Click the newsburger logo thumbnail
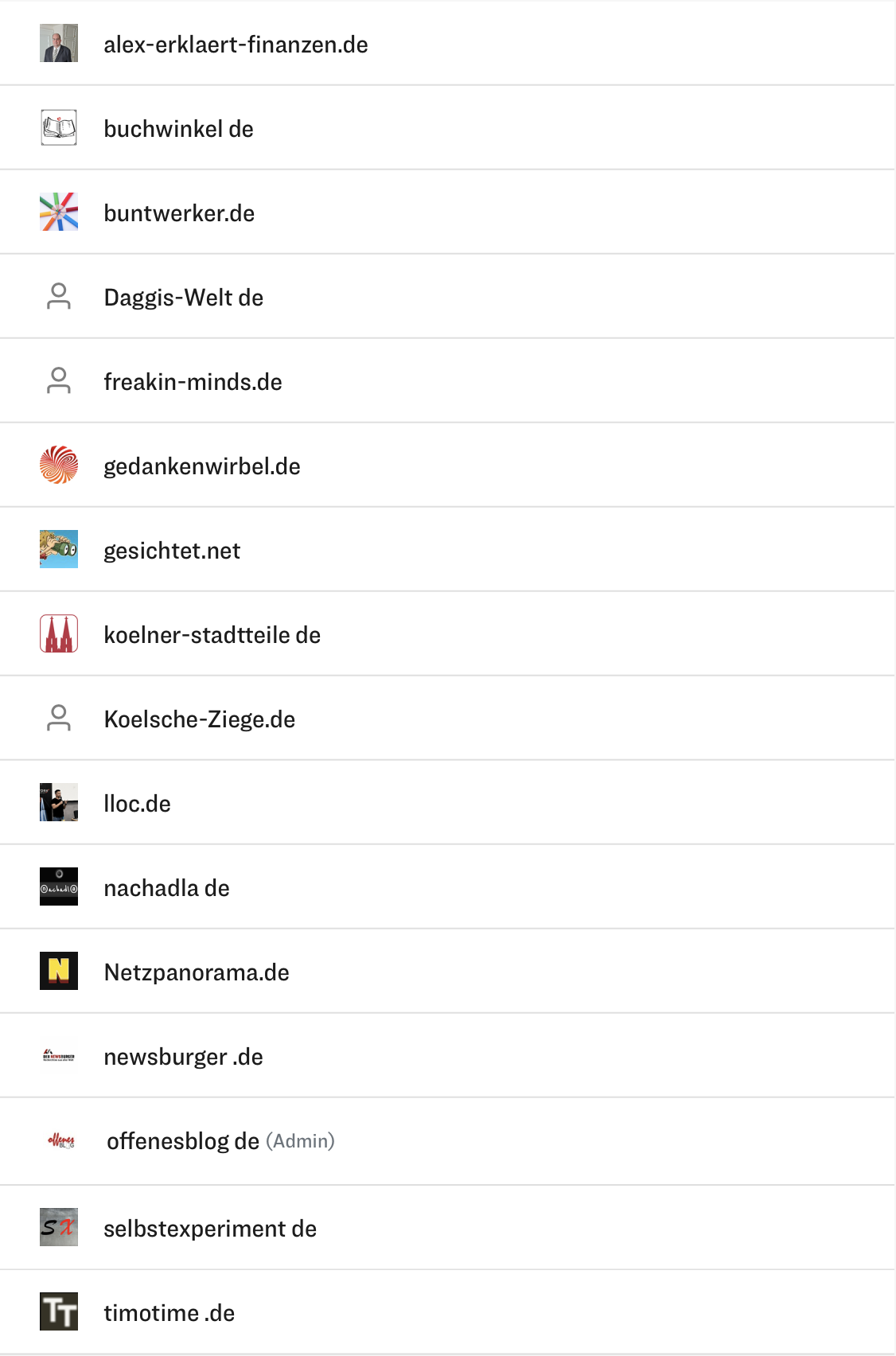 pyautogui.click(x=59, y=1056)
